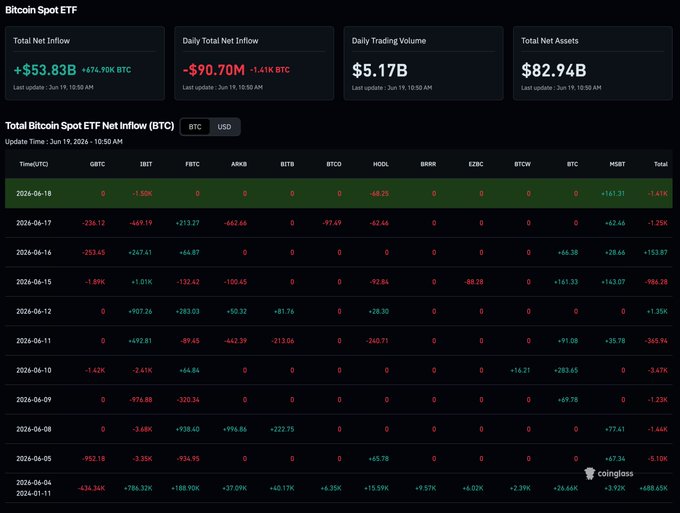Click the IBIT value -1.50K on 2026-06-18
Image resolution: width=680 pixels, height=513 pixels.
point(142,193)
